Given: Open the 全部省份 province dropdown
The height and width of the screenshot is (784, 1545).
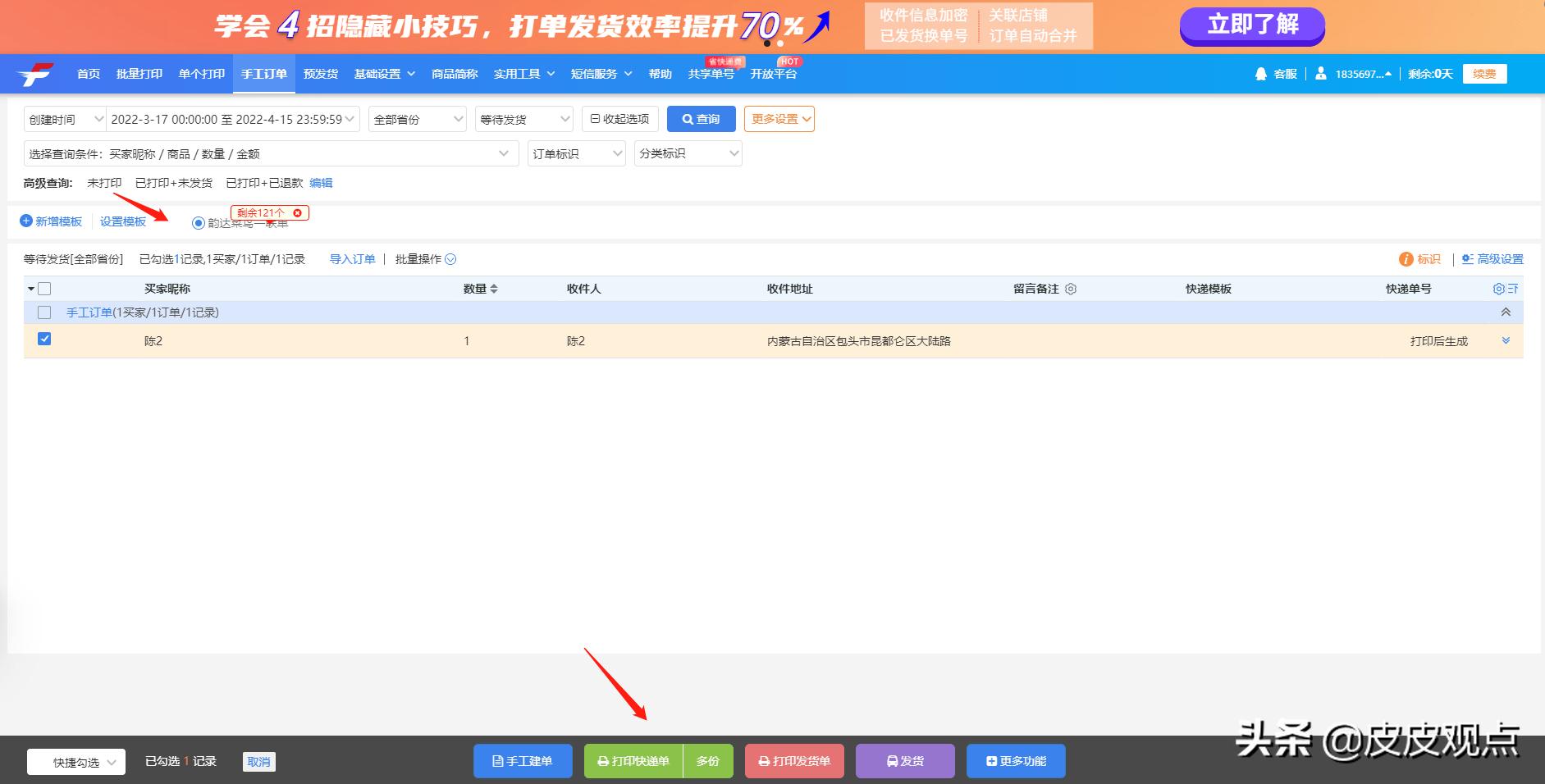Looking at the screenshot, I should coord(417,118).
